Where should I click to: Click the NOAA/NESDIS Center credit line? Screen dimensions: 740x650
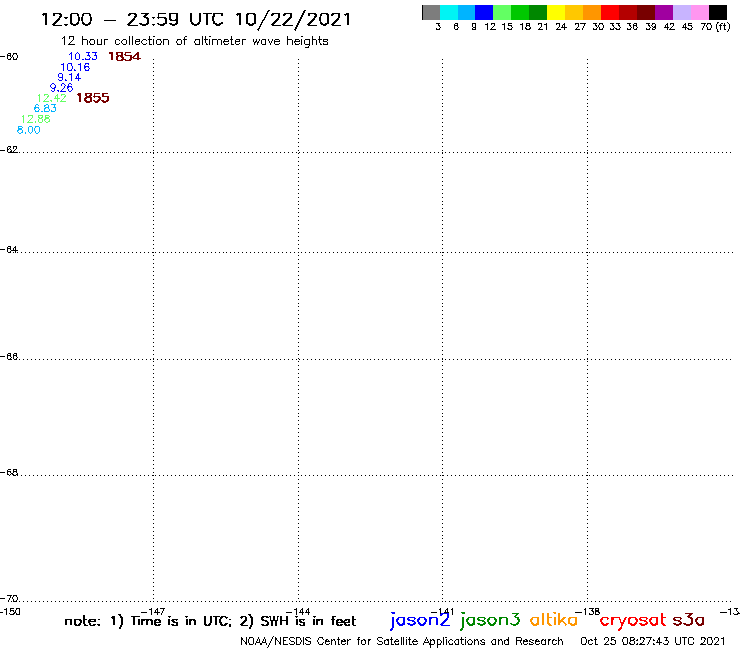coord(402,641)
